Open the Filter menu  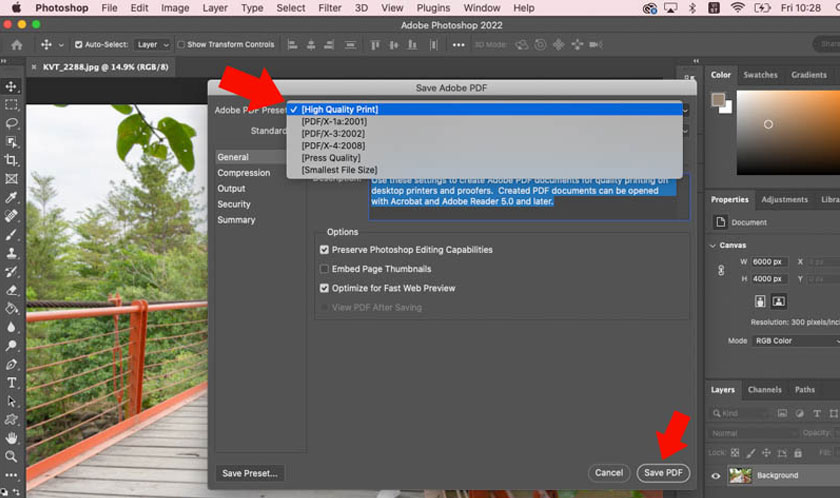tap(329, 8)
